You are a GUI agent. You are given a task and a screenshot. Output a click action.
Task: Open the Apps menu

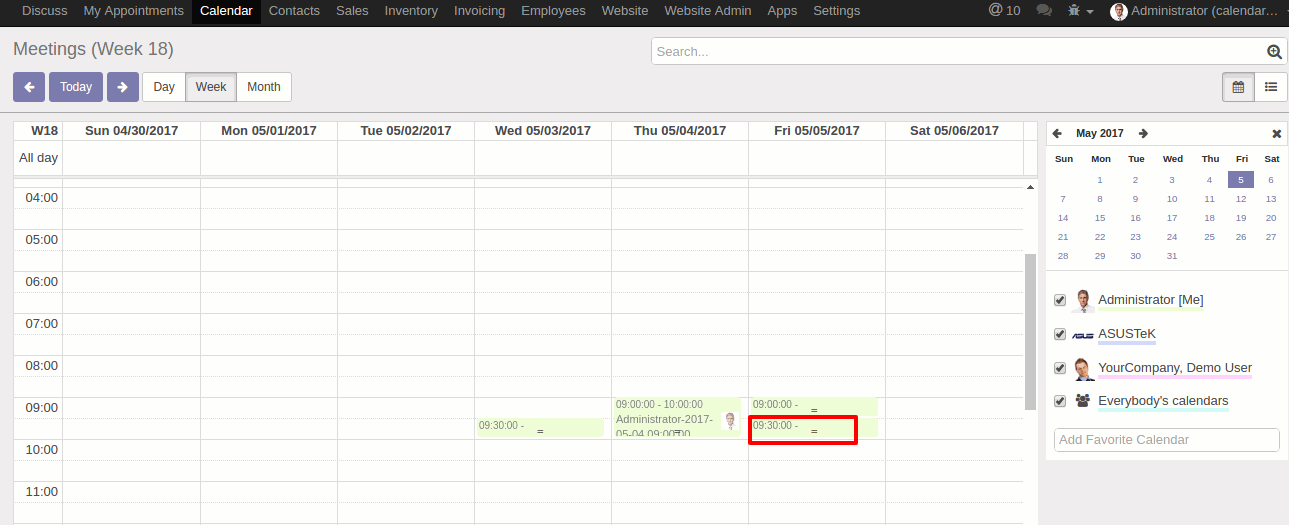(782, 11)
